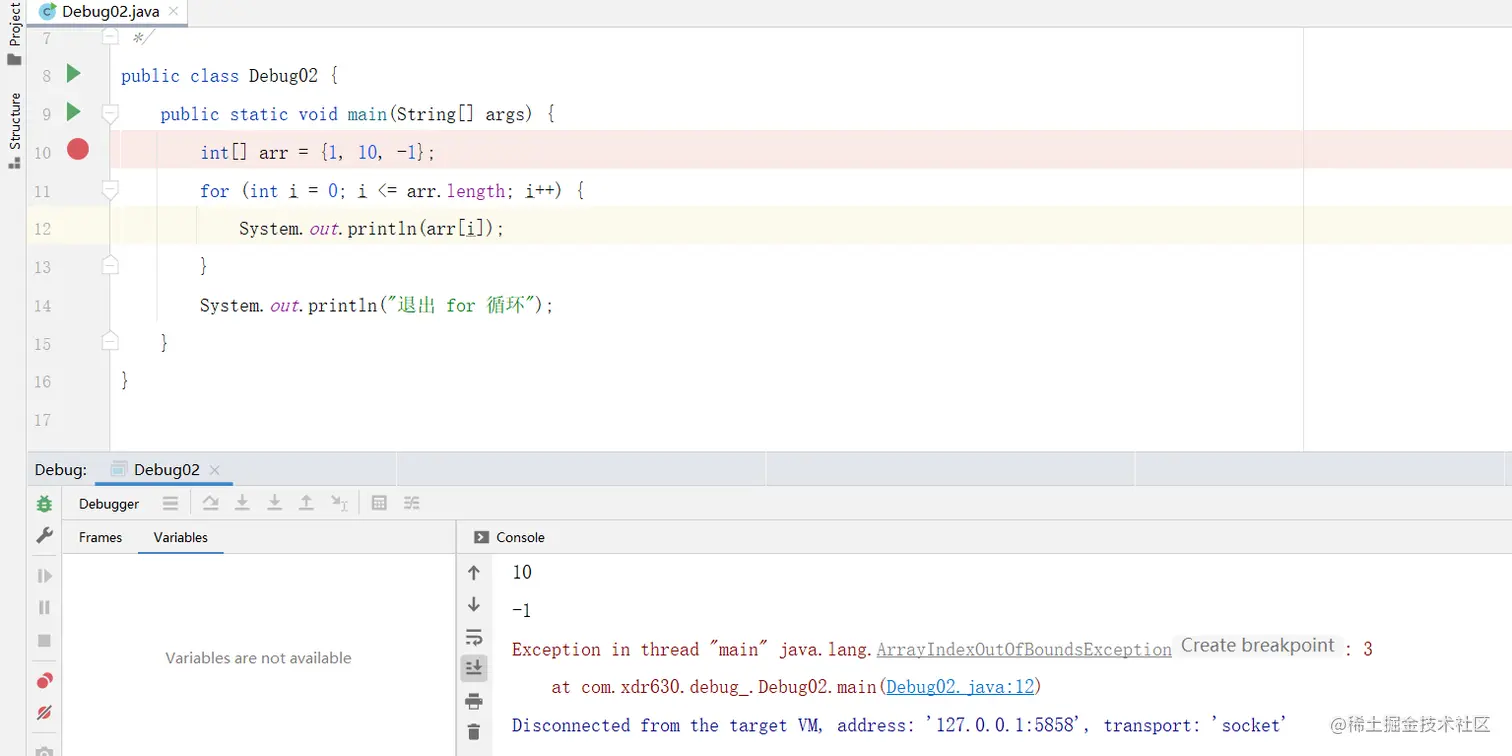Switch to the Variables tab
The width and height of the screenshot is (1512, 756).
point(180,537)
